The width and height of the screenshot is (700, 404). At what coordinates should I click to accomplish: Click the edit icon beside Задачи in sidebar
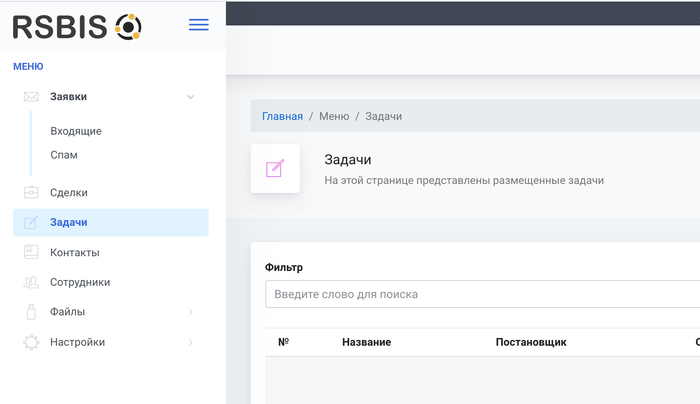31,222
